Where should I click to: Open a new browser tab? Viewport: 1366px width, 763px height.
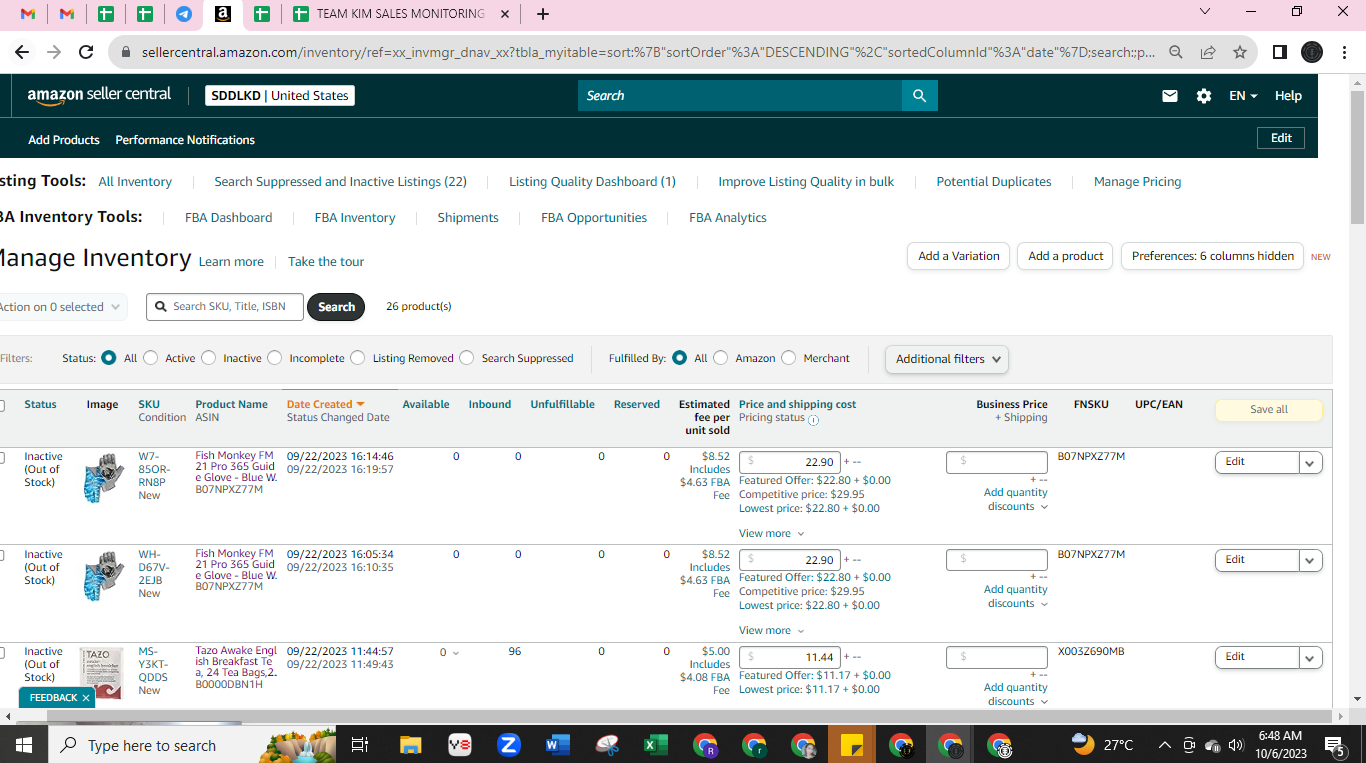(x=543, y=14)
